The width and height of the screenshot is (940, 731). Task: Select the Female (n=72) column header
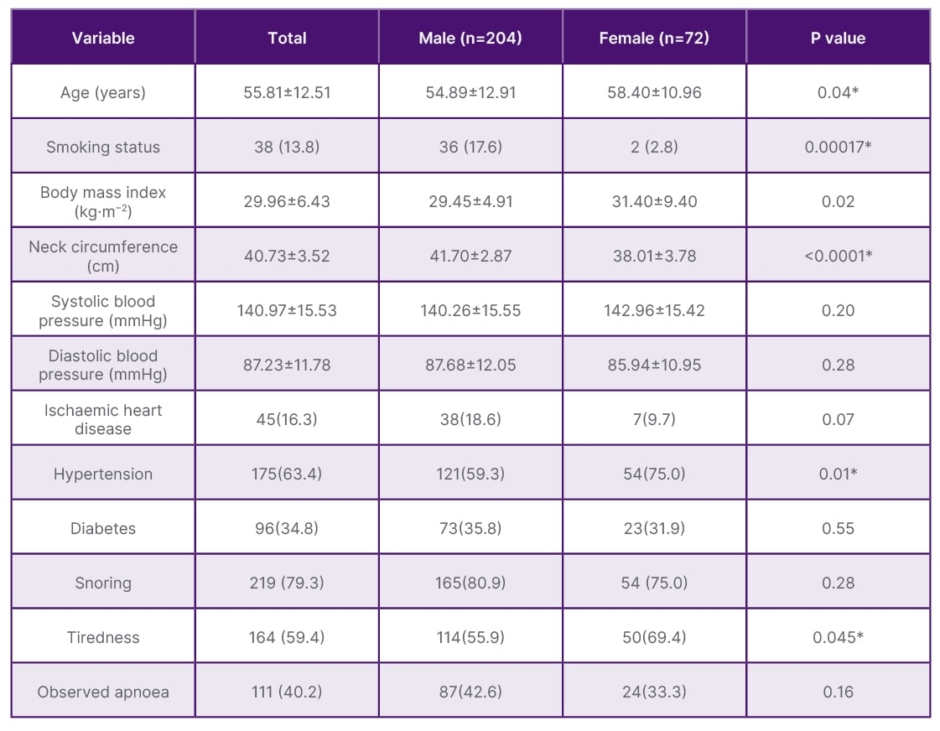(654, 38)
